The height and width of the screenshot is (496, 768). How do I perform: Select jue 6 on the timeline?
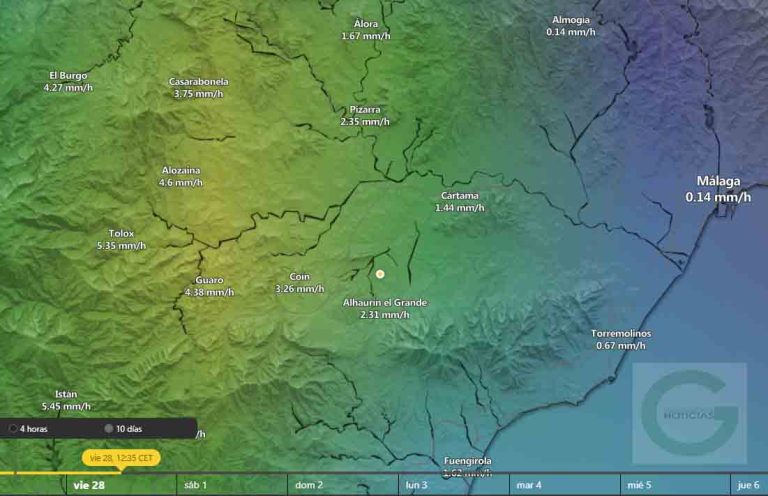[x=747, y=485]
